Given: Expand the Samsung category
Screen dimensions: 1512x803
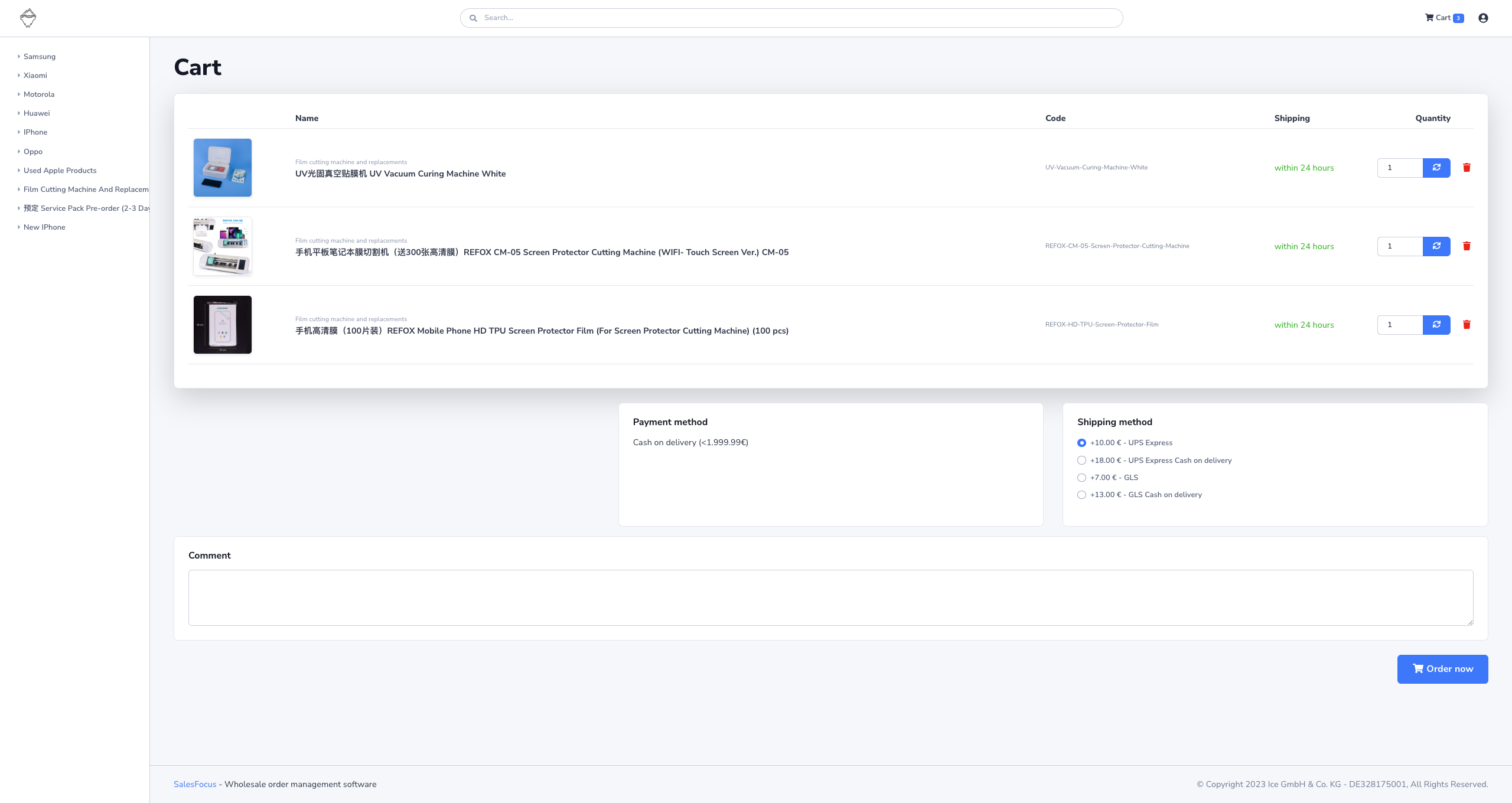Looking at the screenshot, I should (39, 57).
